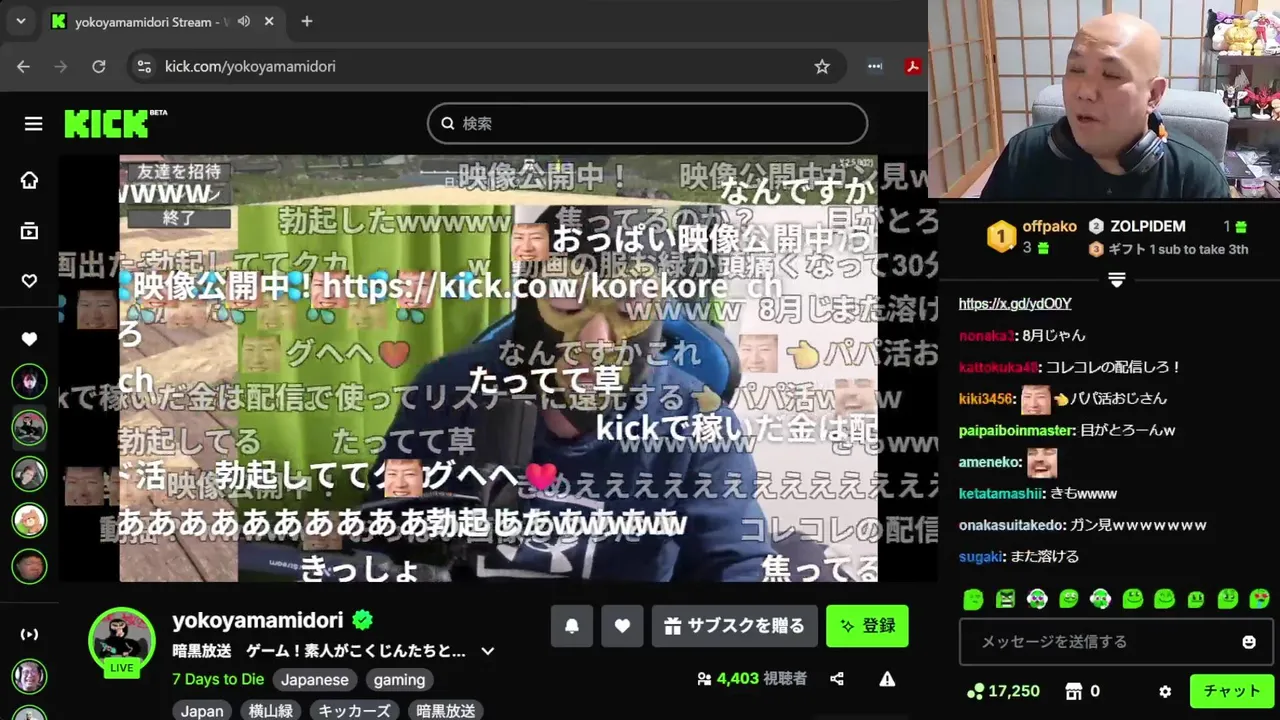Expand the stream title chevron

pos(488,651)
